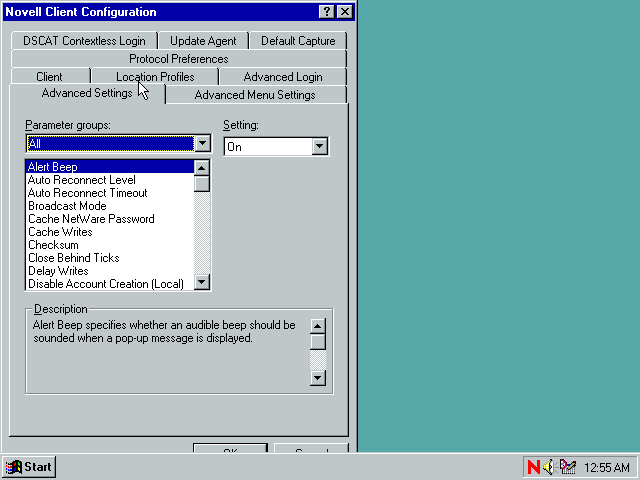640x480 pixels.
Task: Open the red Novell N tray icon
Action: click(533, 467)
